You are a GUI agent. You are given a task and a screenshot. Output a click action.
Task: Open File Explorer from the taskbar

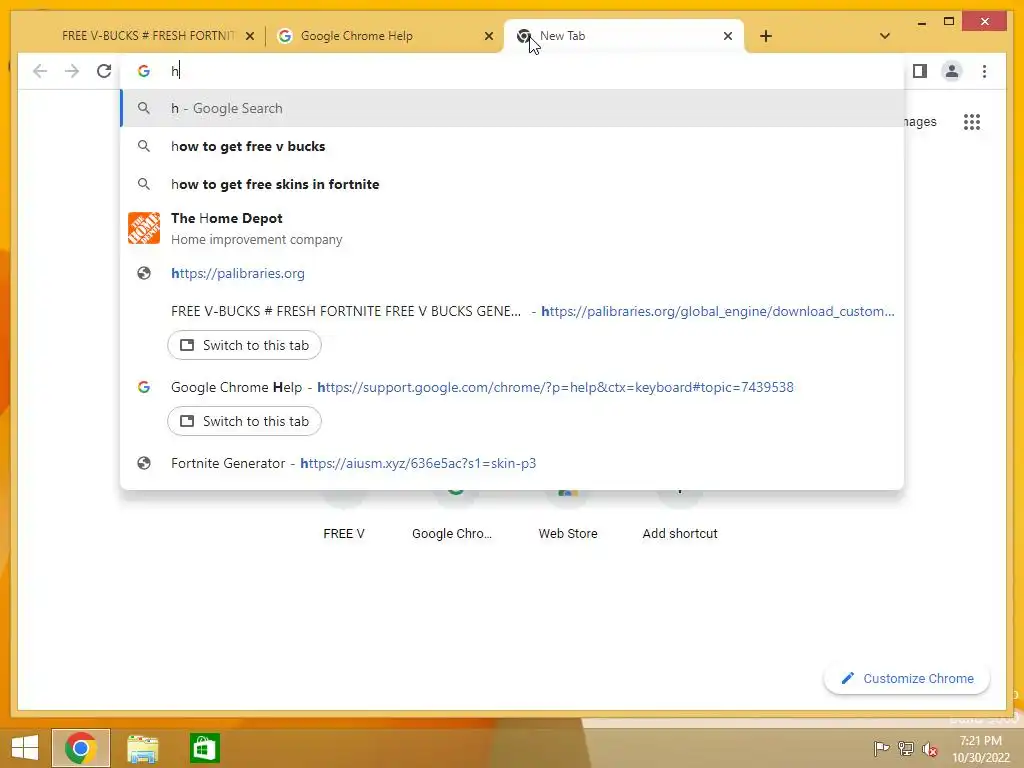coord(143,748)
